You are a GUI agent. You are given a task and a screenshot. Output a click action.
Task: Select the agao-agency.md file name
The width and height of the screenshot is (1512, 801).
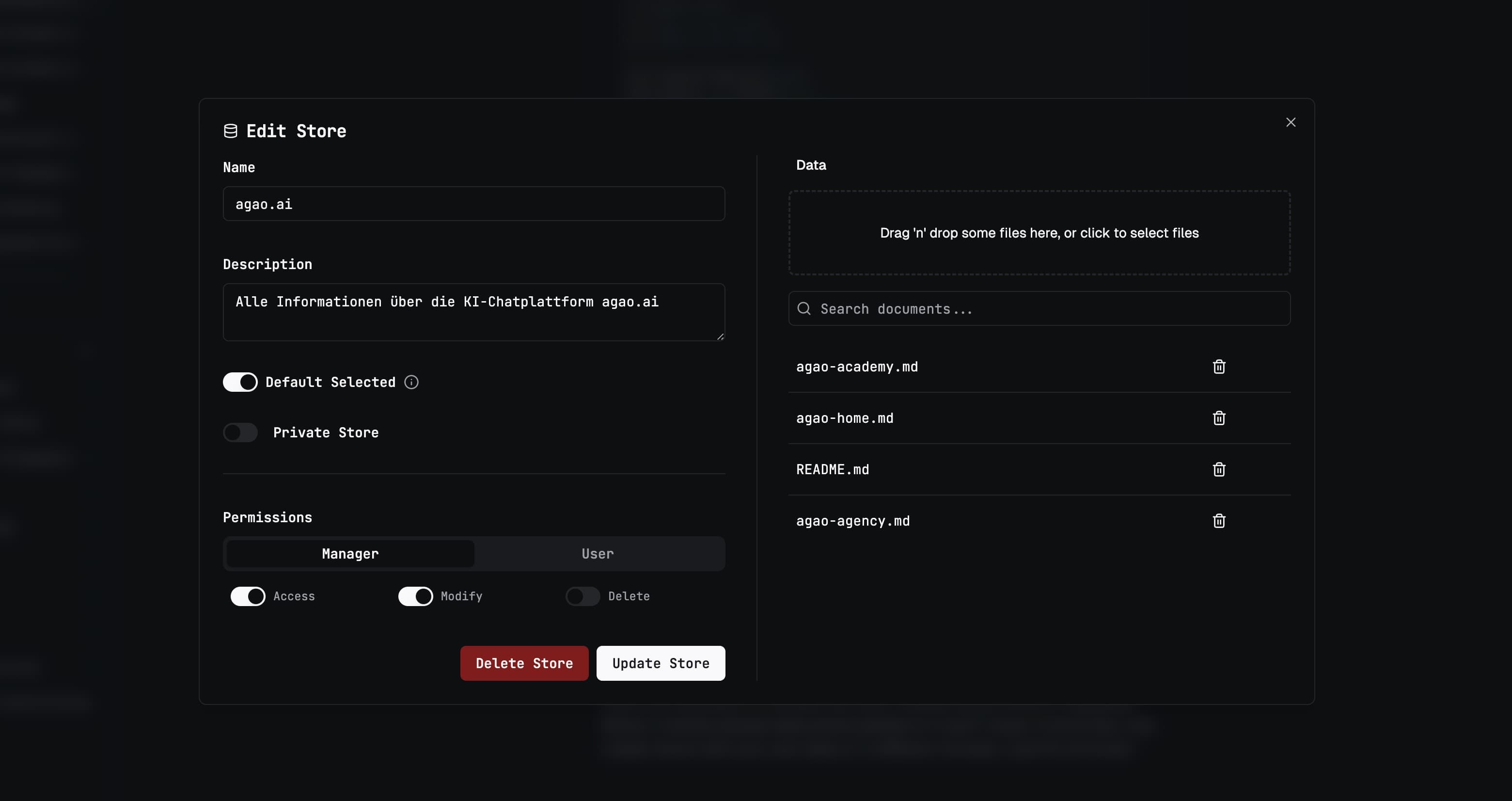(x=853, y=521)
